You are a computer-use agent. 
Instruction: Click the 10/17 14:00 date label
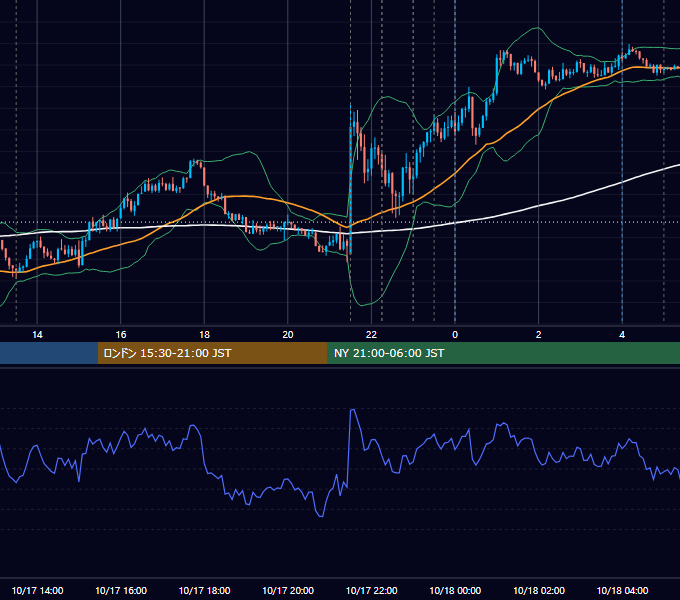coord(37,590)
